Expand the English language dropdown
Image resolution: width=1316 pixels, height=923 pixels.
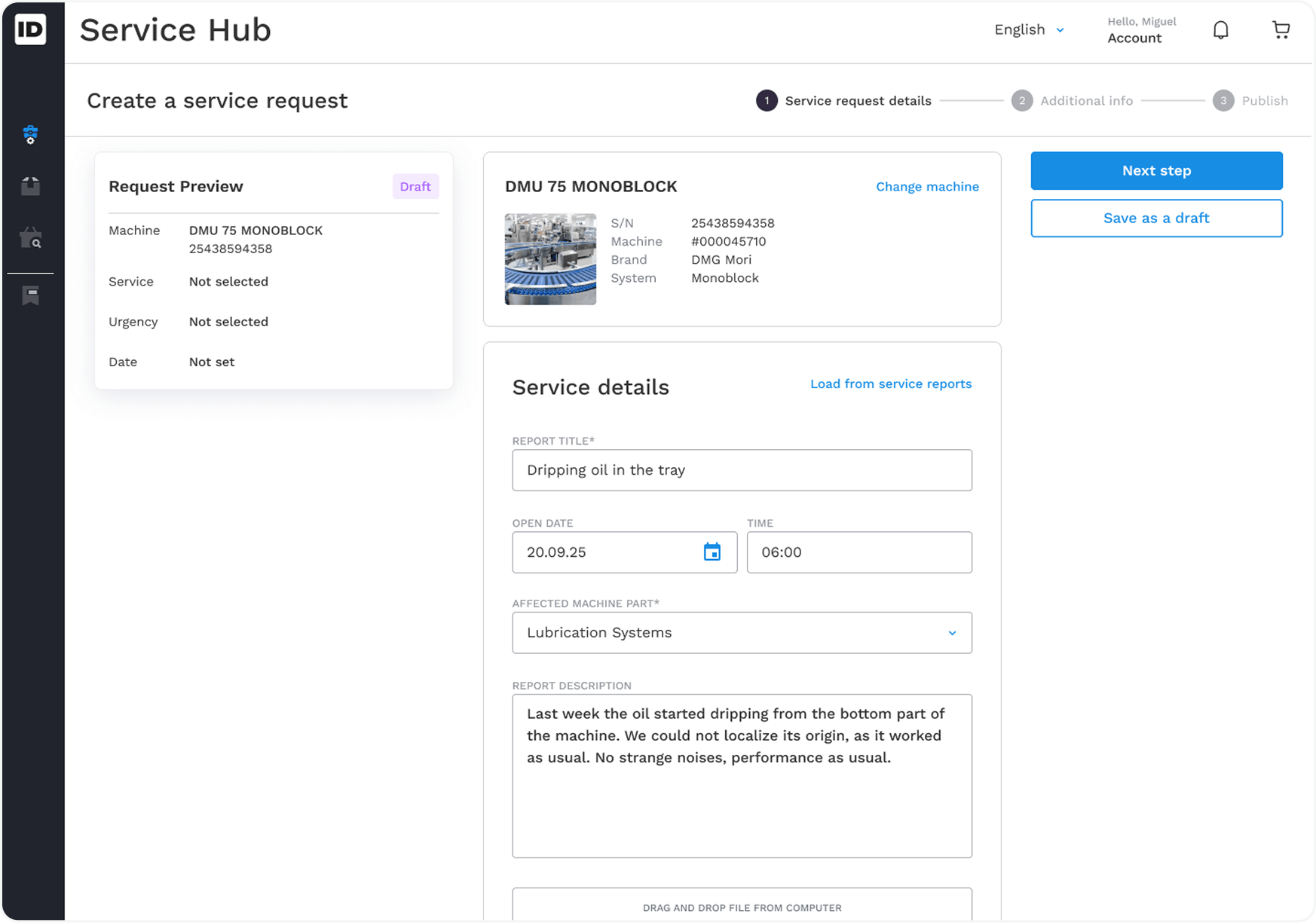point(1029,30)
